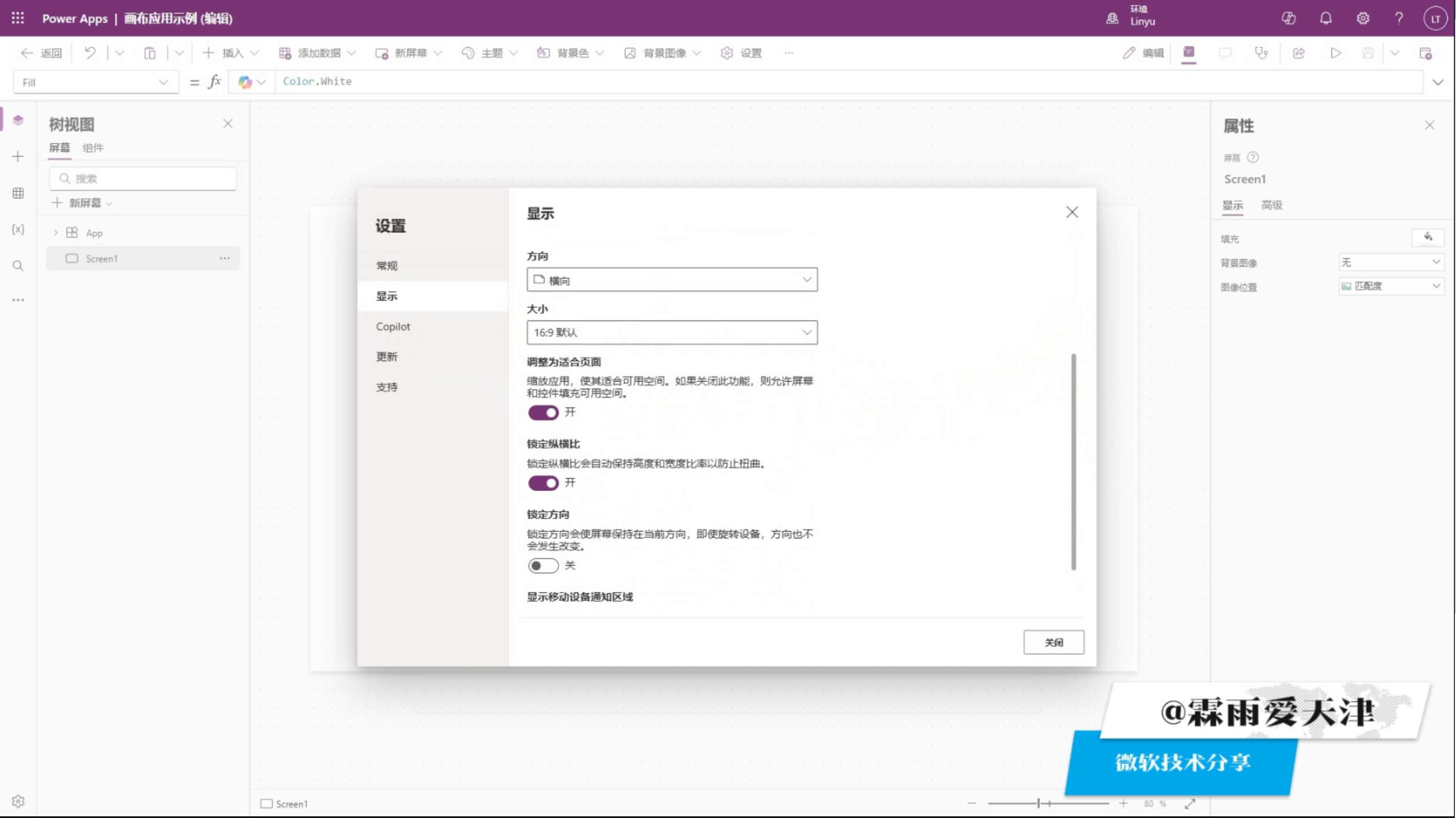Turn off the 调整为适合页面 toggle
The image size is (1456, 818).
pos(543,412)
